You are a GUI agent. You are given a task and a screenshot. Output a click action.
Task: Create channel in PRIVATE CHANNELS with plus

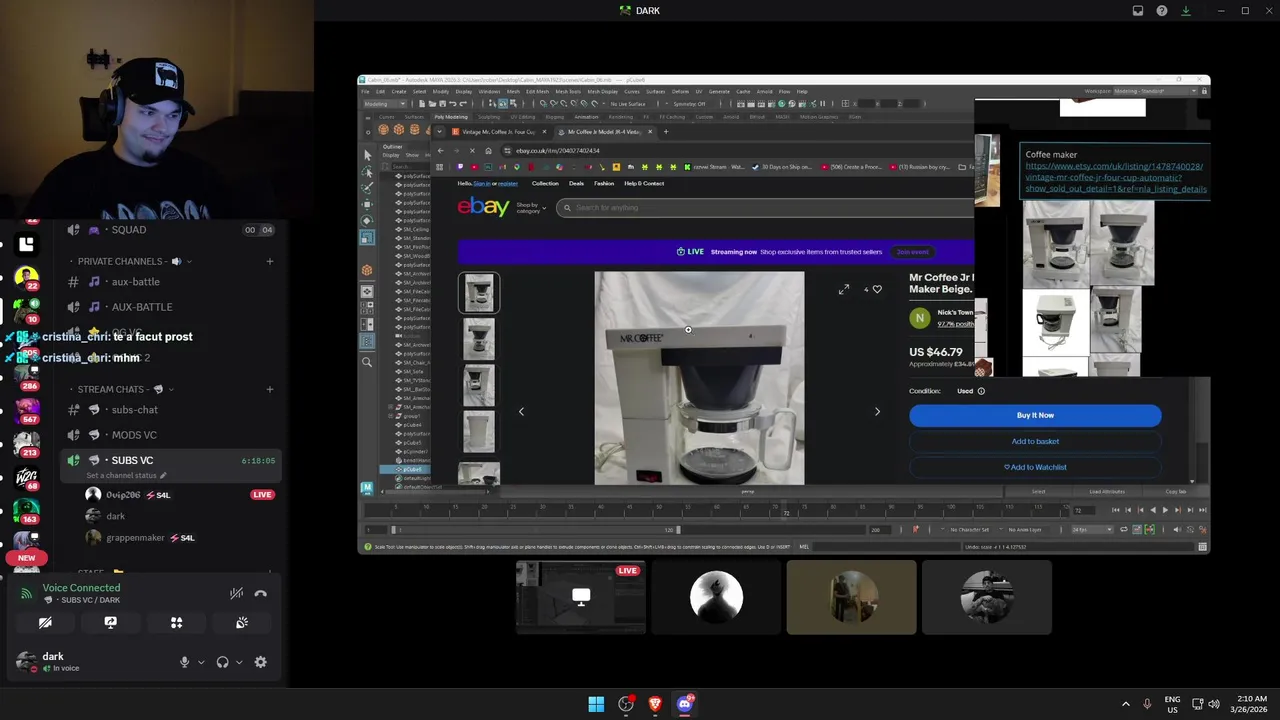coord(269,262)
